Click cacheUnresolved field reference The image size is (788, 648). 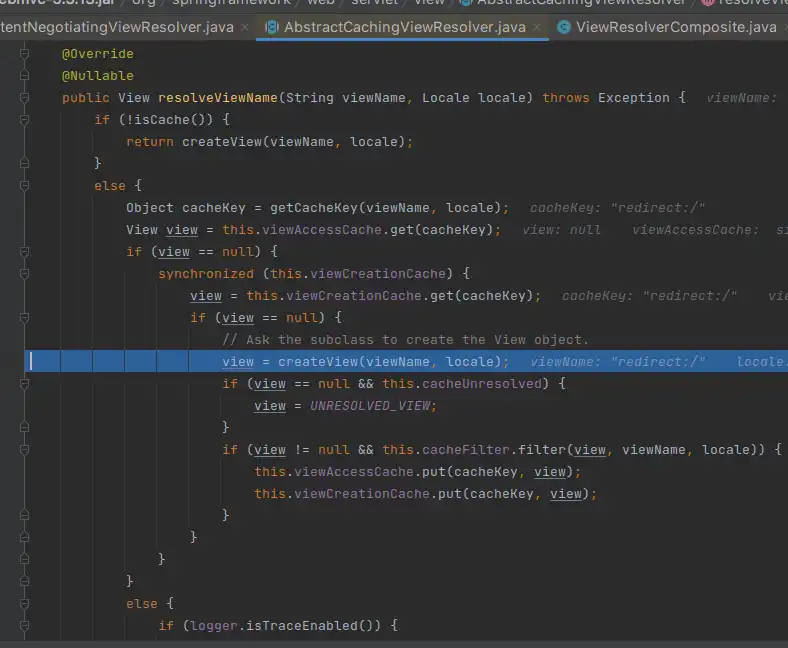(x=482, y=384)
